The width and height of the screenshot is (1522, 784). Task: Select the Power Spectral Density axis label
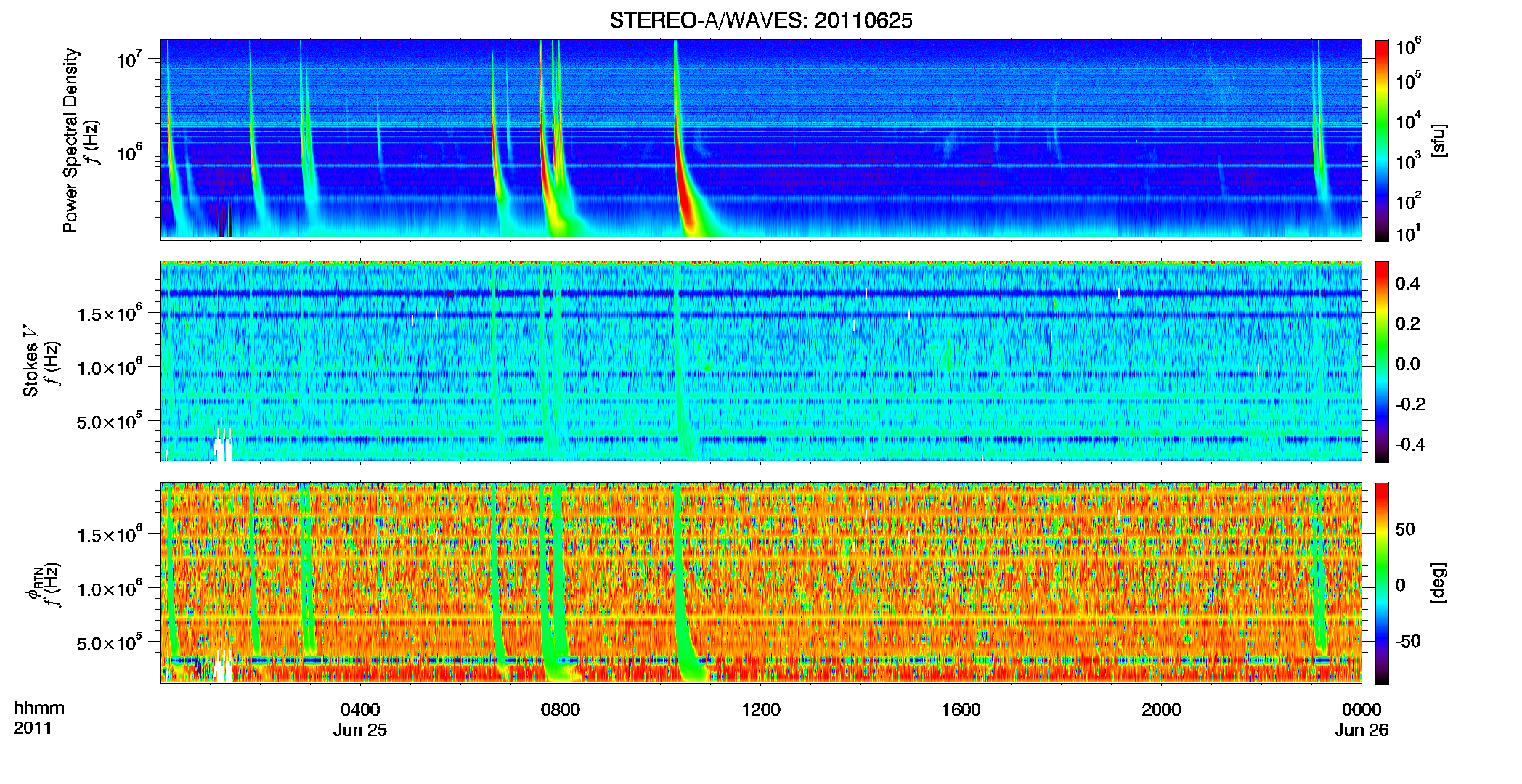[70, 140]
